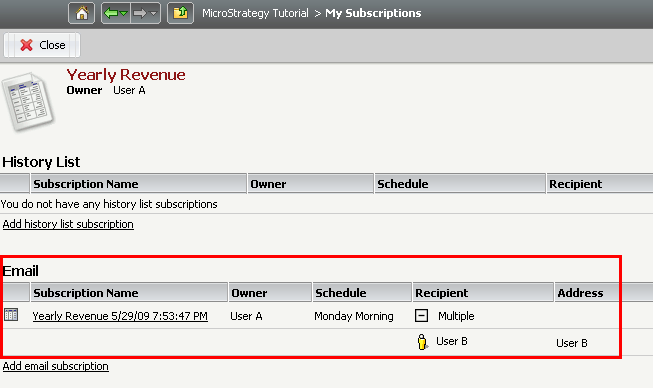Sort History List by Subscription Name

138,184
